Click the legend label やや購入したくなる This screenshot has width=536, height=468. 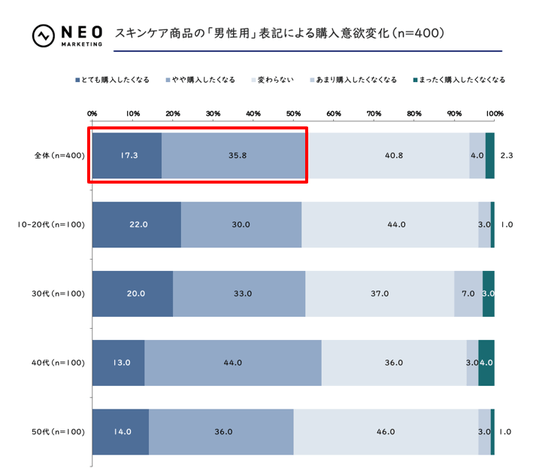tap(203, 80)
